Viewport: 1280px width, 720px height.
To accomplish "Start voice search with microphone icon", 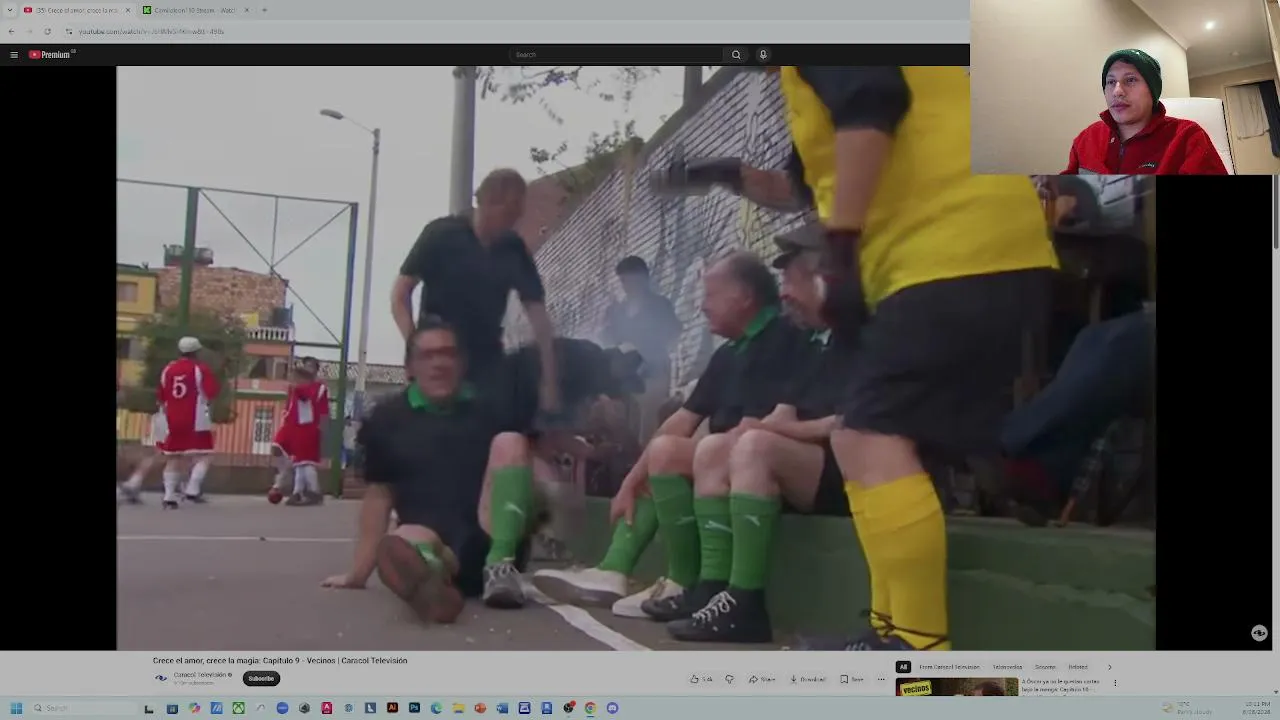I will [763, 55].
